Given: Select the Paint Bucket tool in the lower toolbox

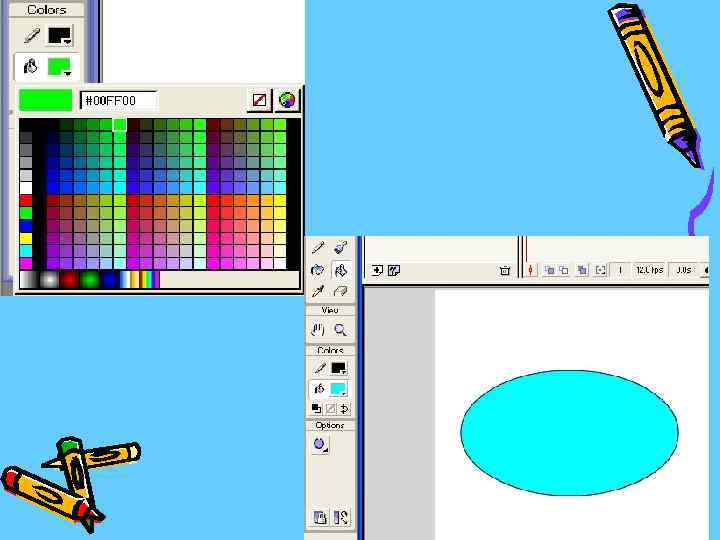Looking at the screenshot, I should pos(341,270).
